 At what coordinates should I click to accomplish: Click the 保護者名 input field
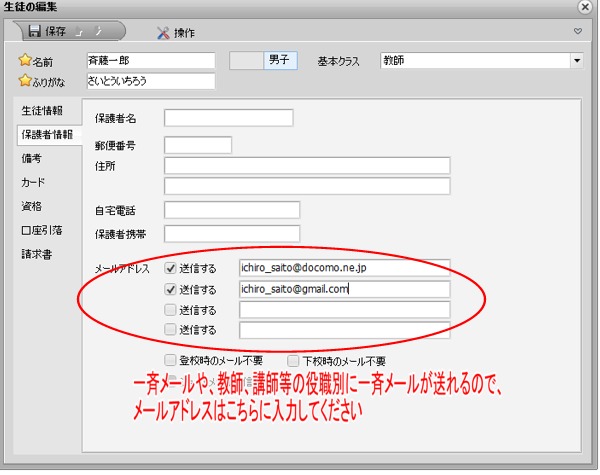pyautogui.click(x=228, y=118)
